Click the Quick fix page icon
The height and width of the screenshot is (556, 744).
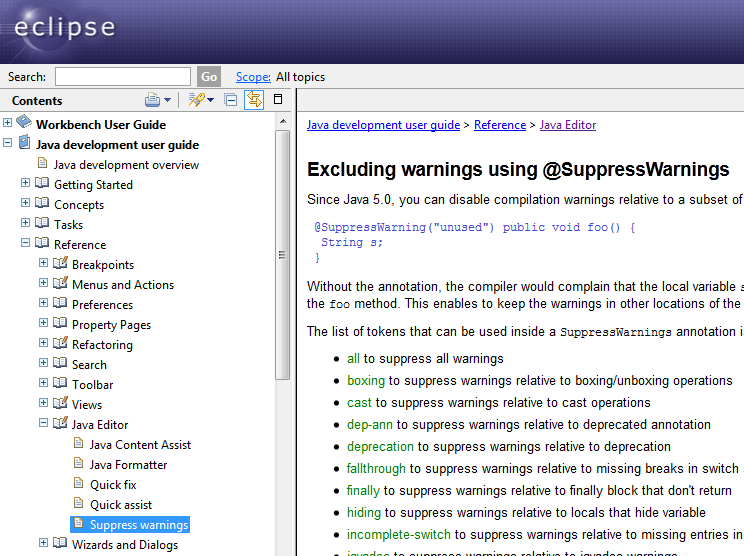pos(78,483)
